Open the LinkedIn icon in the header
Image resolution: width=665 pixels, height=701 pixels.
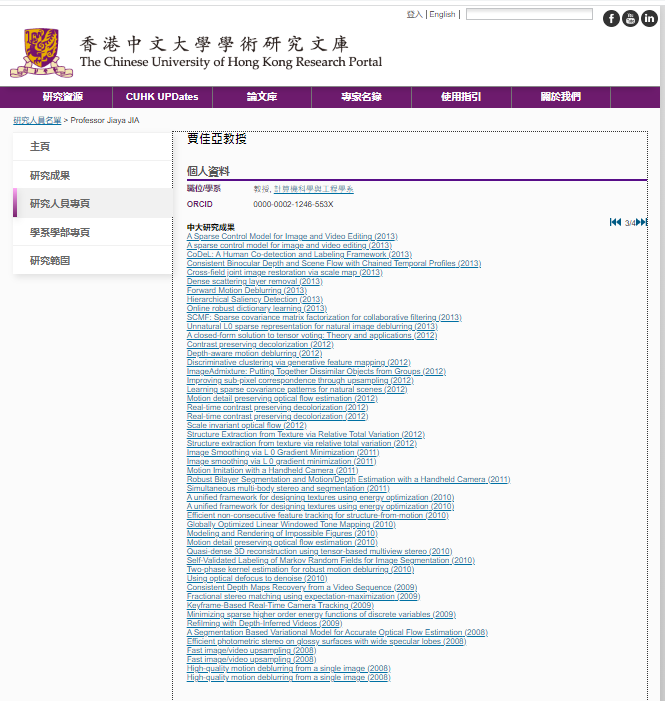(x=649, y=18)
